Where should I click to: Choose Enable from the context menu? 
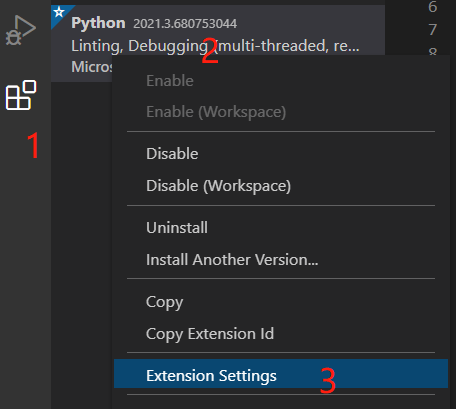[x=170, y=81]
